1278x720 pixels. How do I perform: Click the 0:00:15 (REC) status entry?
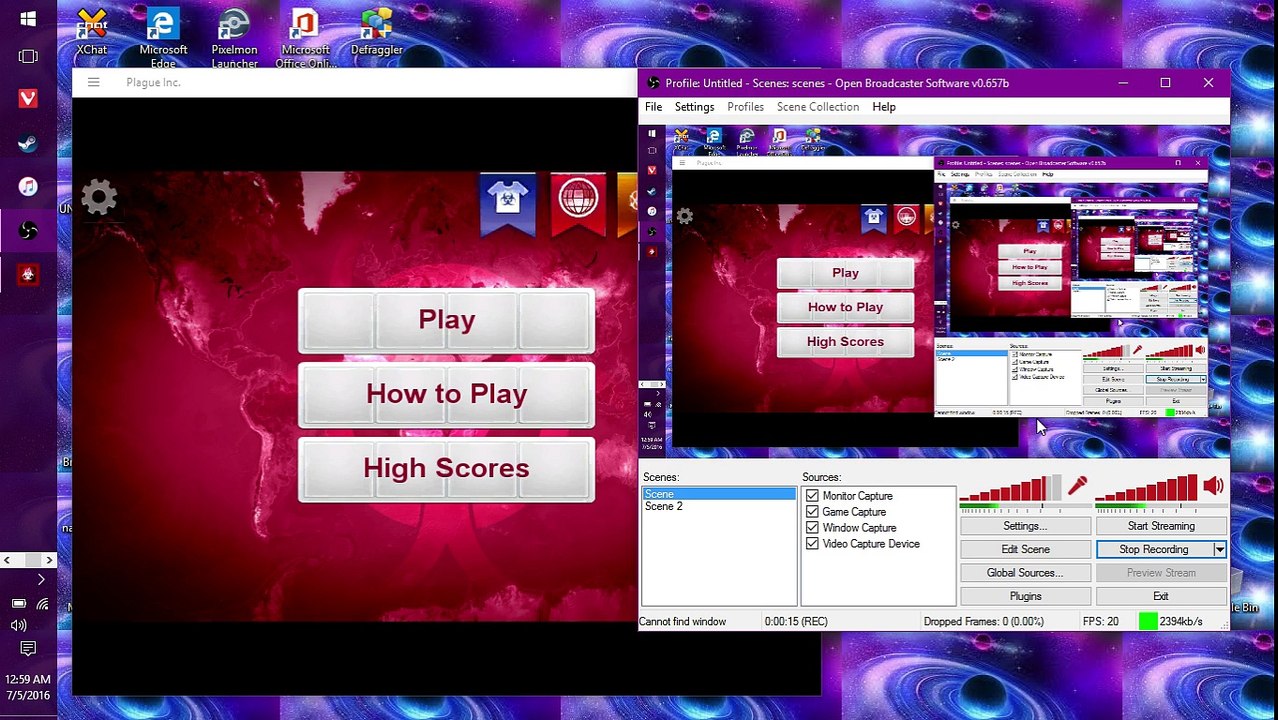796,622
